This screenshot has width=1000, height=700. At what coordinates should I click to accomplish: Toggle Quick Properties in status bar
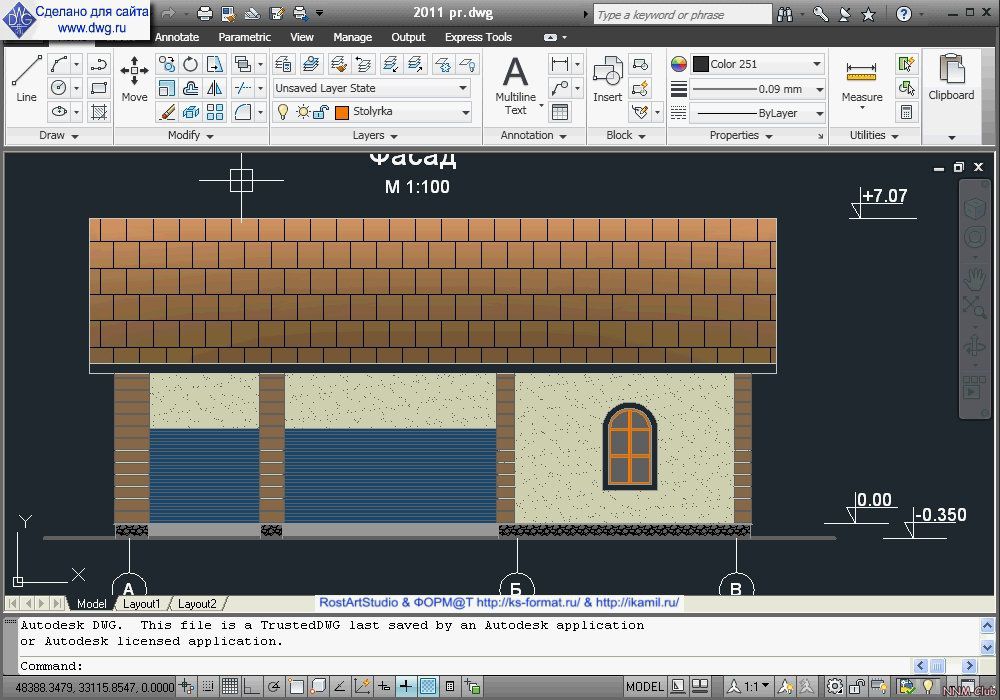tap(450, 686)
